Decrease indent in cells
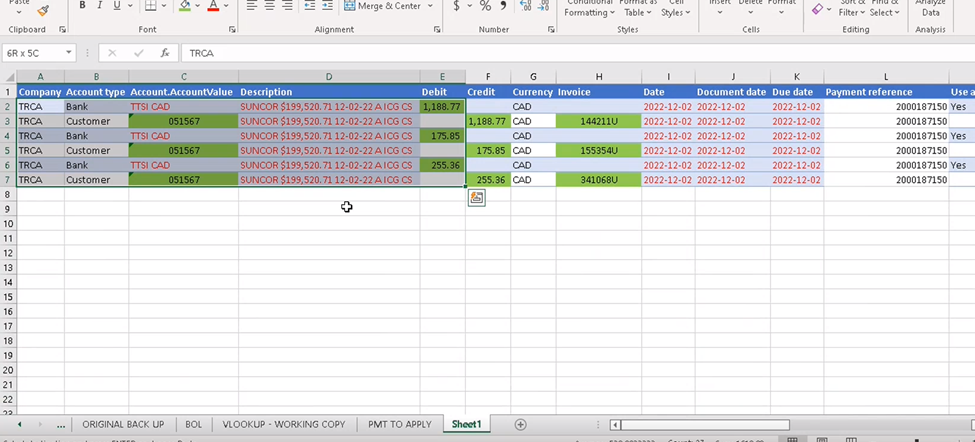 pyautogui.click(x=310, y=6)
